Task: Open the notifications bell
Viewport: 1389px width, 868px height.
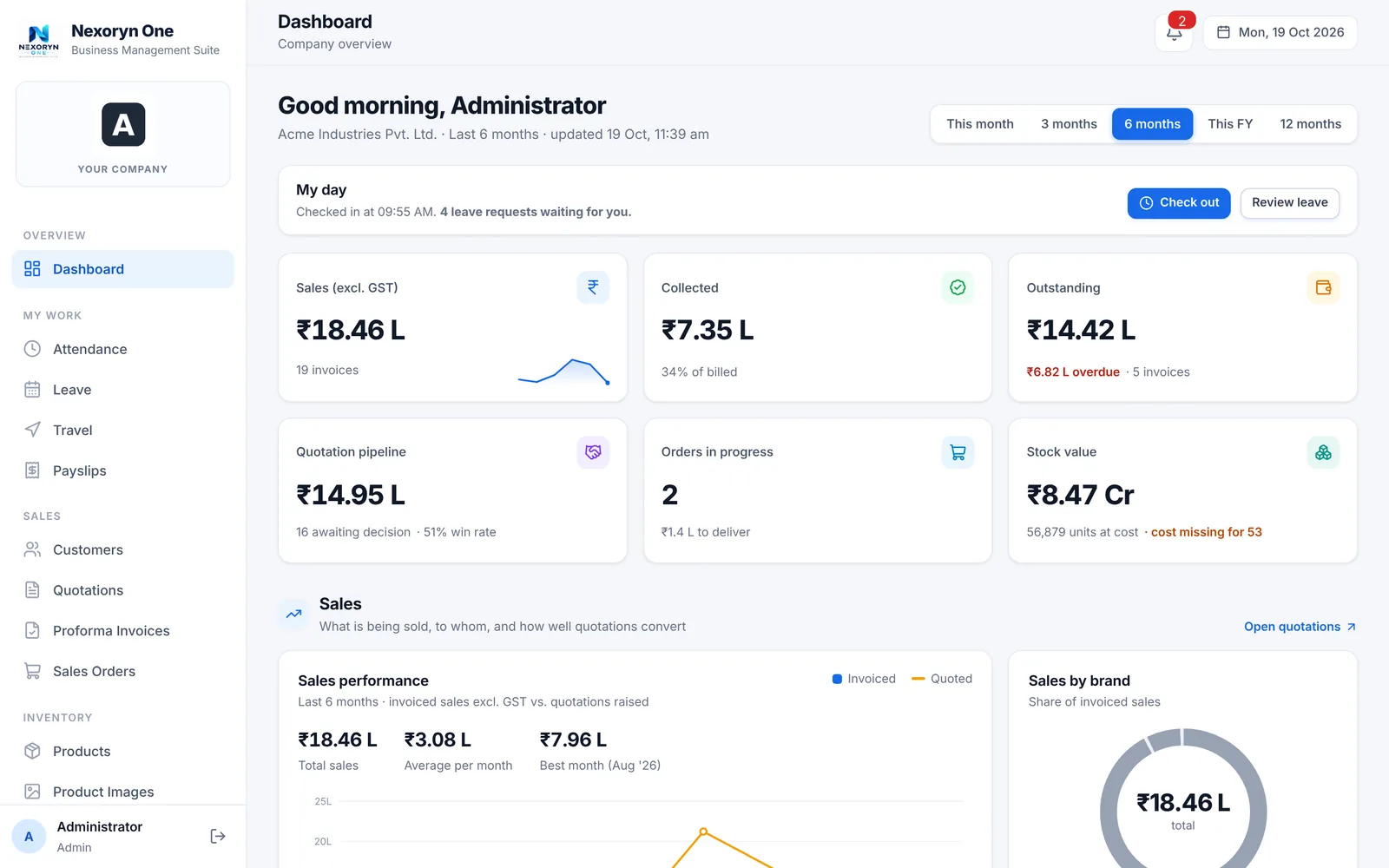Action: [x=1174, y=33]
